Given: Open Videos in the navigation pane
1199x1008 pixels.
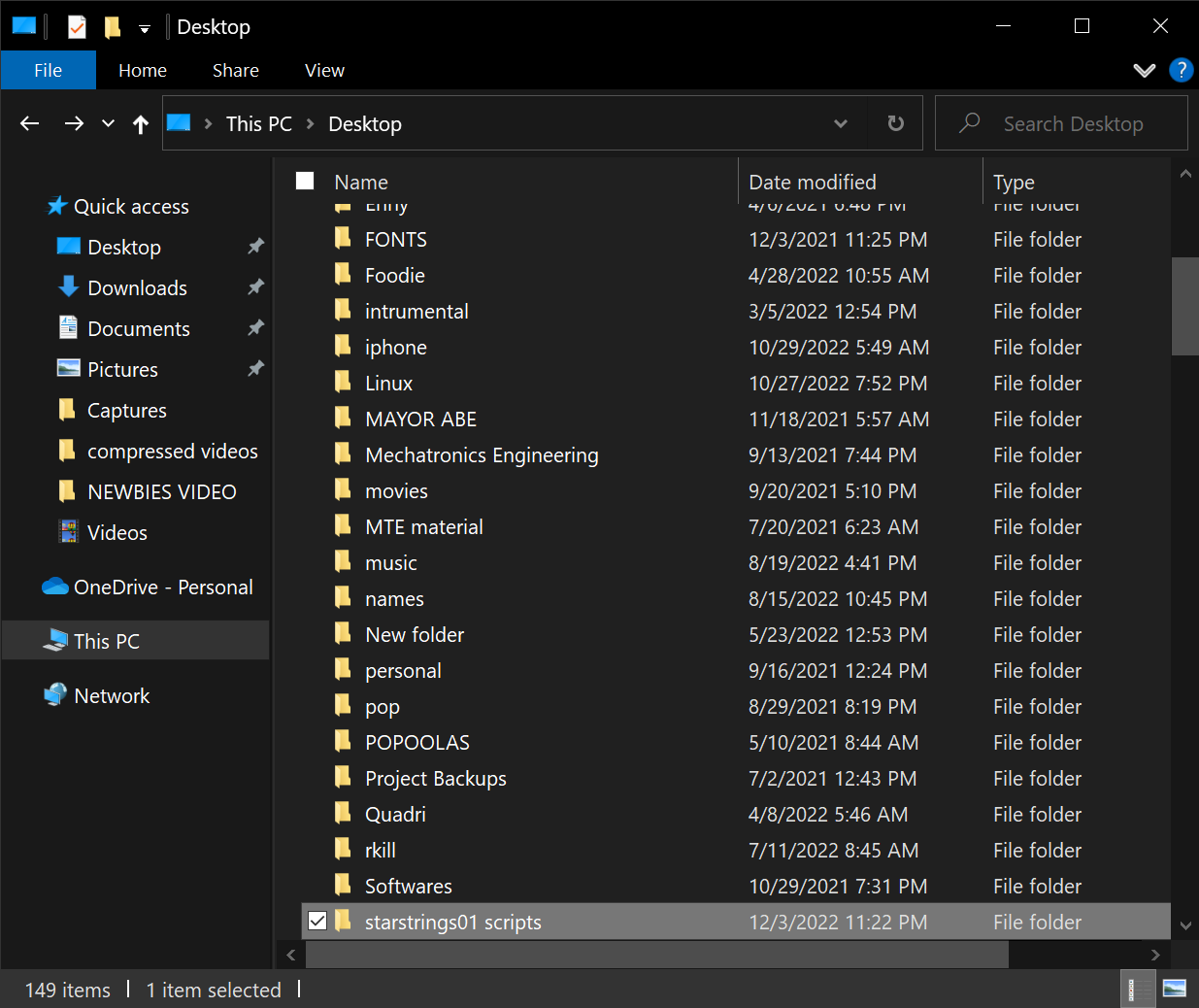Looking at the screenshot, I should click(x=117, y=532).
